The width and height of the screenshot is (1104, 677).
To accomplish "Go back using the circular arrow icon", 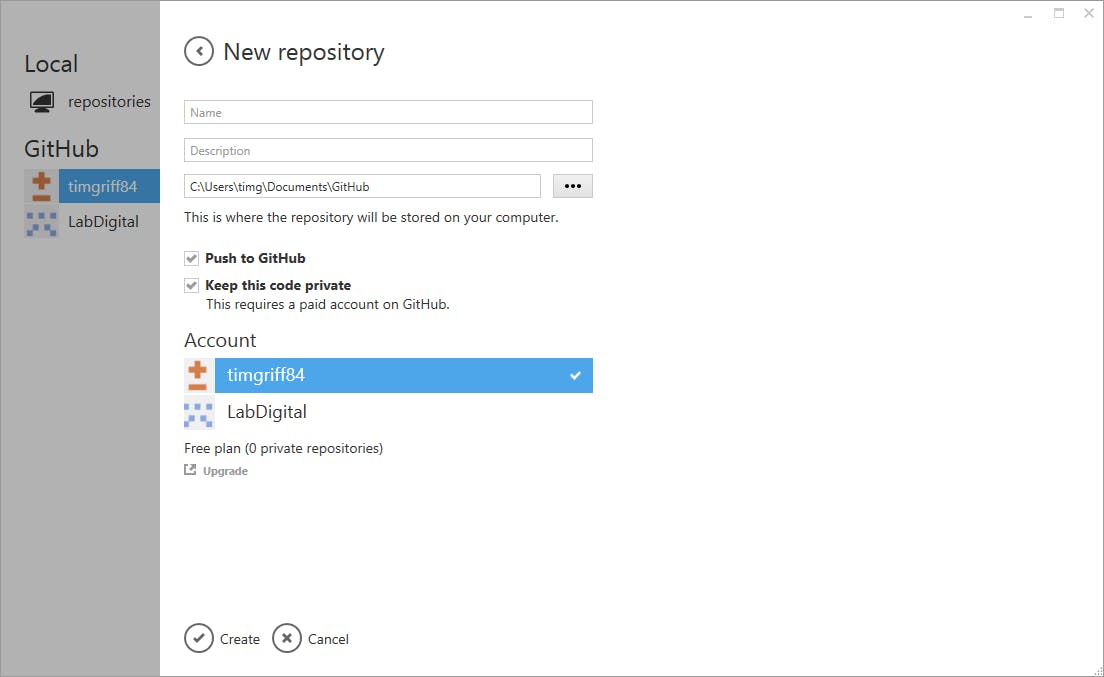I will [x=199, y=51].
